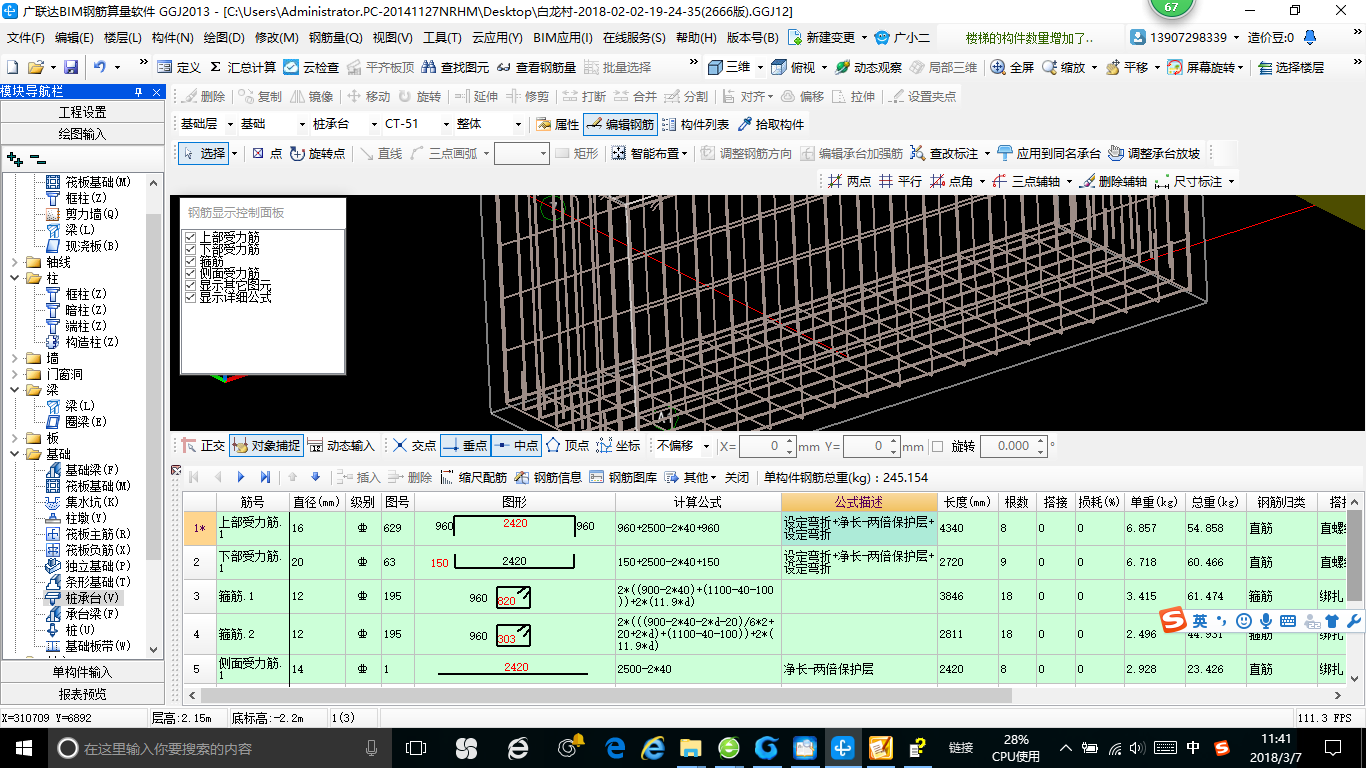Click 缩尺配筋 scaled rebar tool
Image resolution: width=1366 pixels, height=768 pixels.
click(x=472, y=477)
